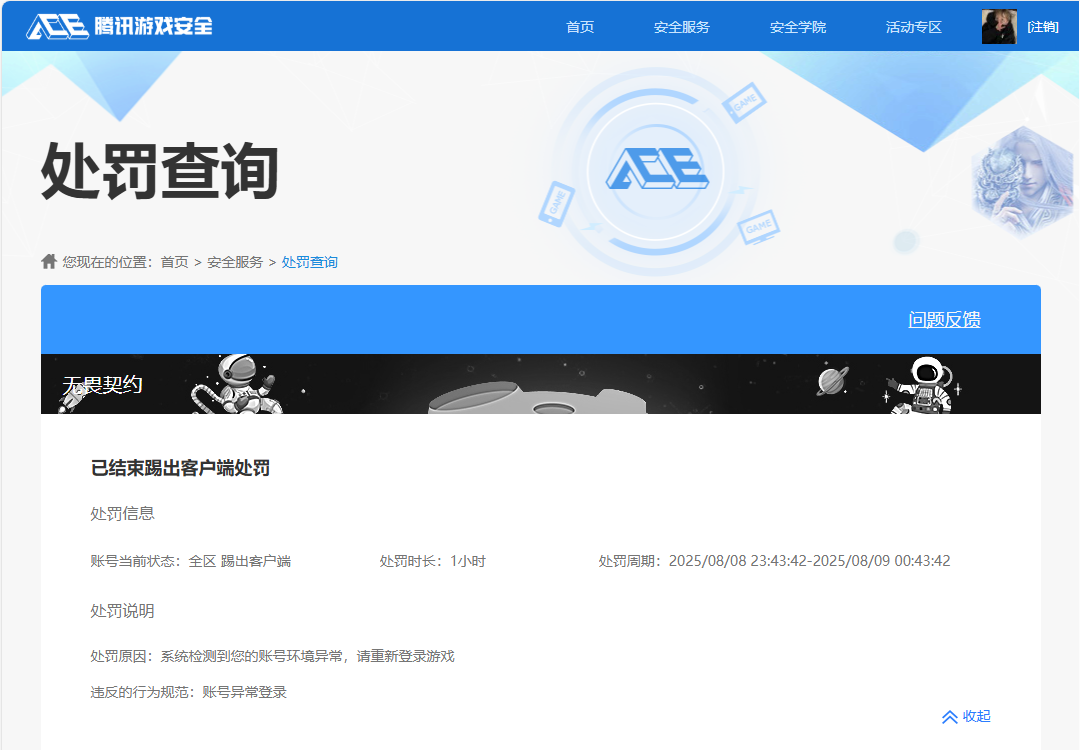Open the 首页 navigation menu item

(580, 27)
